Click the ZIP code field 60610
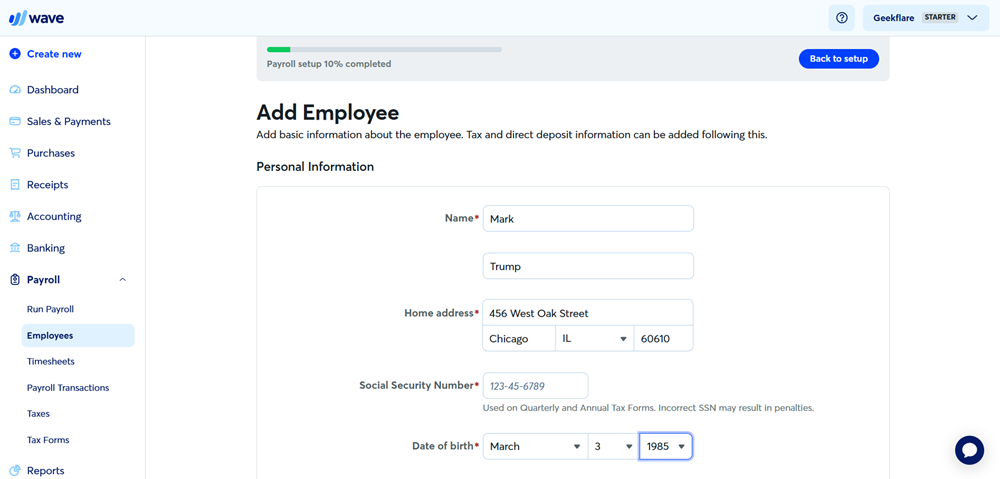Screen dimensions: 1000x479 [x=663, y=339]
